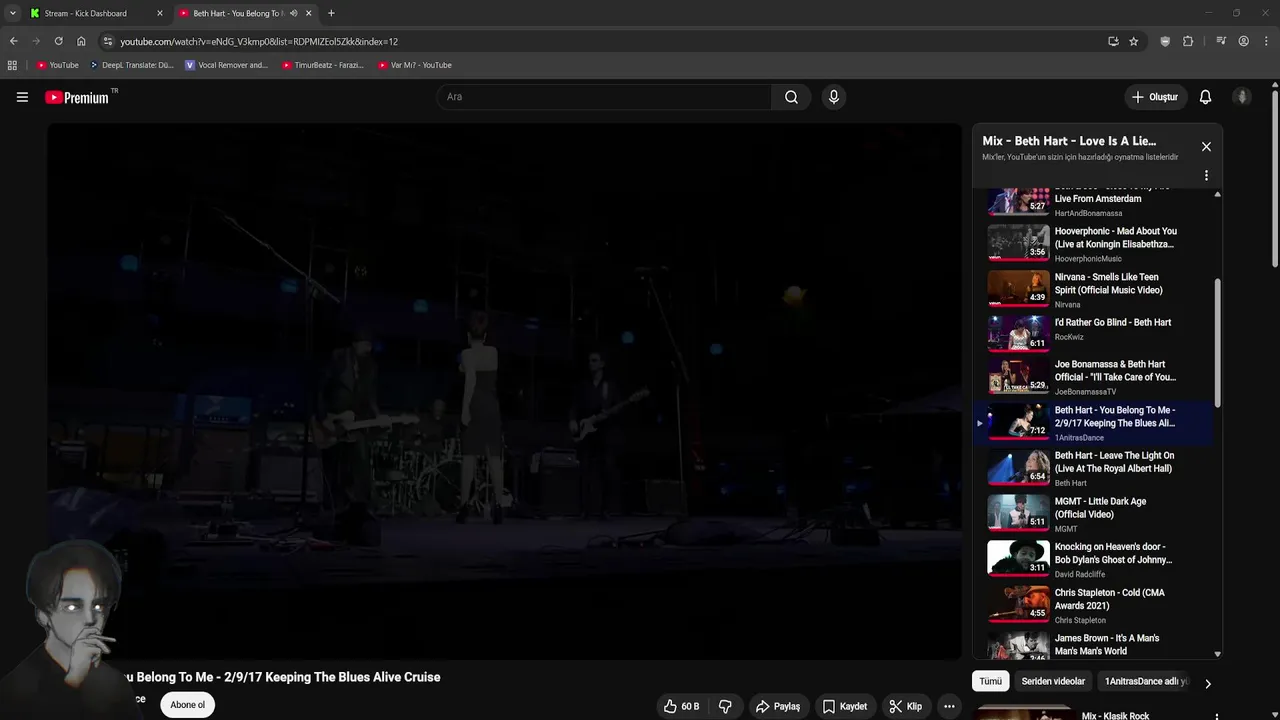
Task: Open browser extensions puzzle icon
Action: click(x=1188, y=41)
